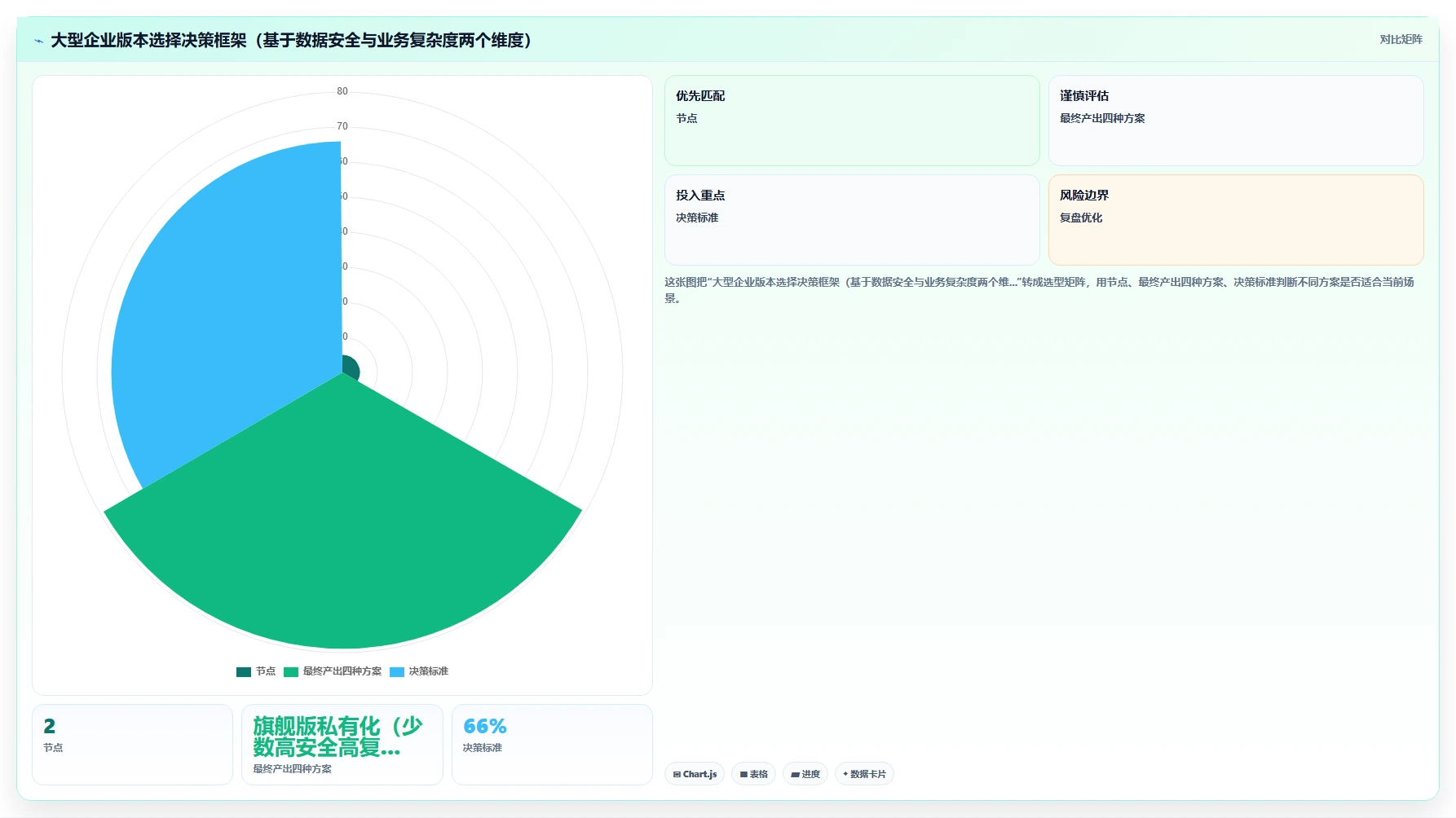Toggle the 决策标准 legend color swatch

coord(397,672)
